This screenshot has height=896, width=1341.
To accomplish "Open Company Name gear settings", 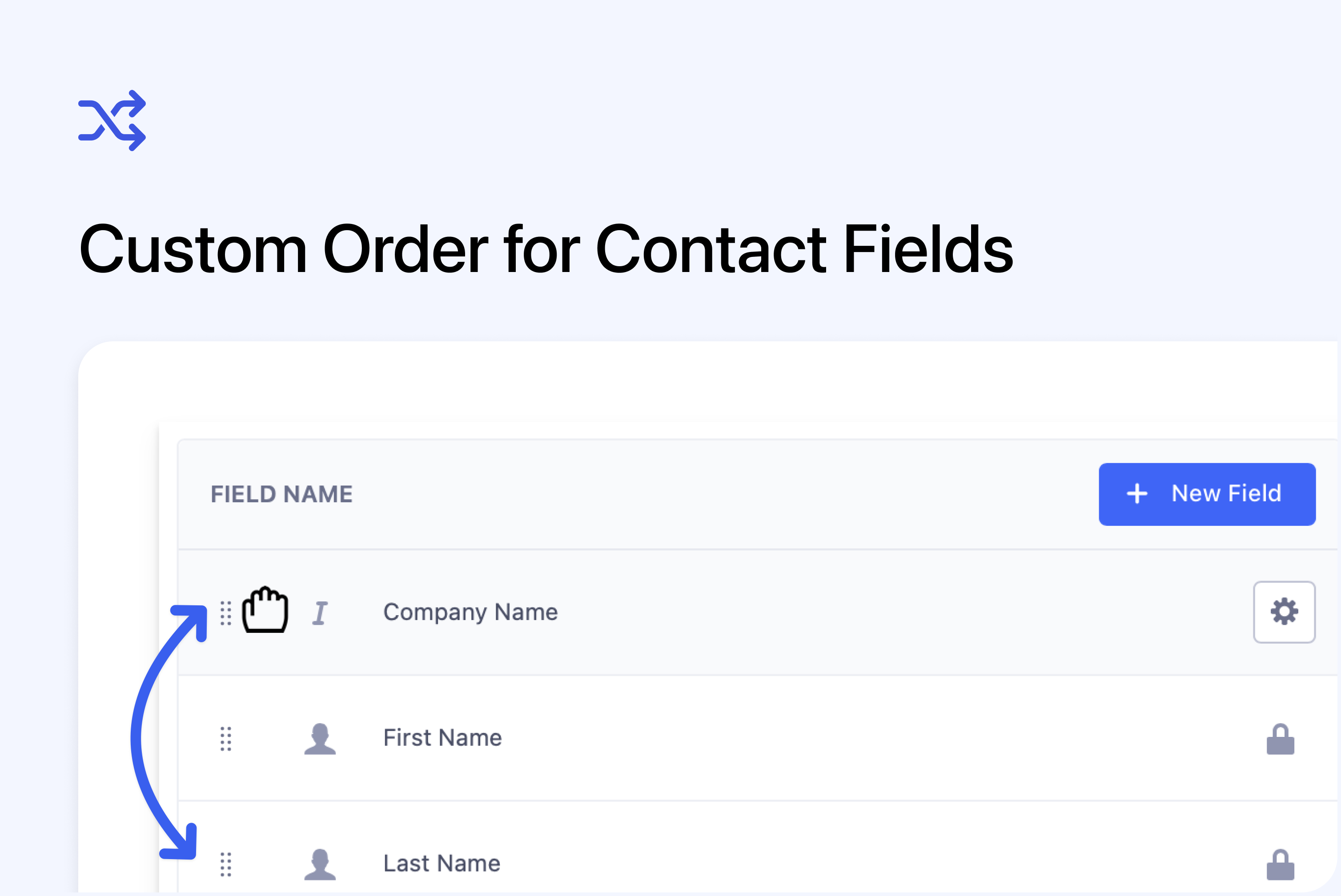I will (x=1284, y=612).
